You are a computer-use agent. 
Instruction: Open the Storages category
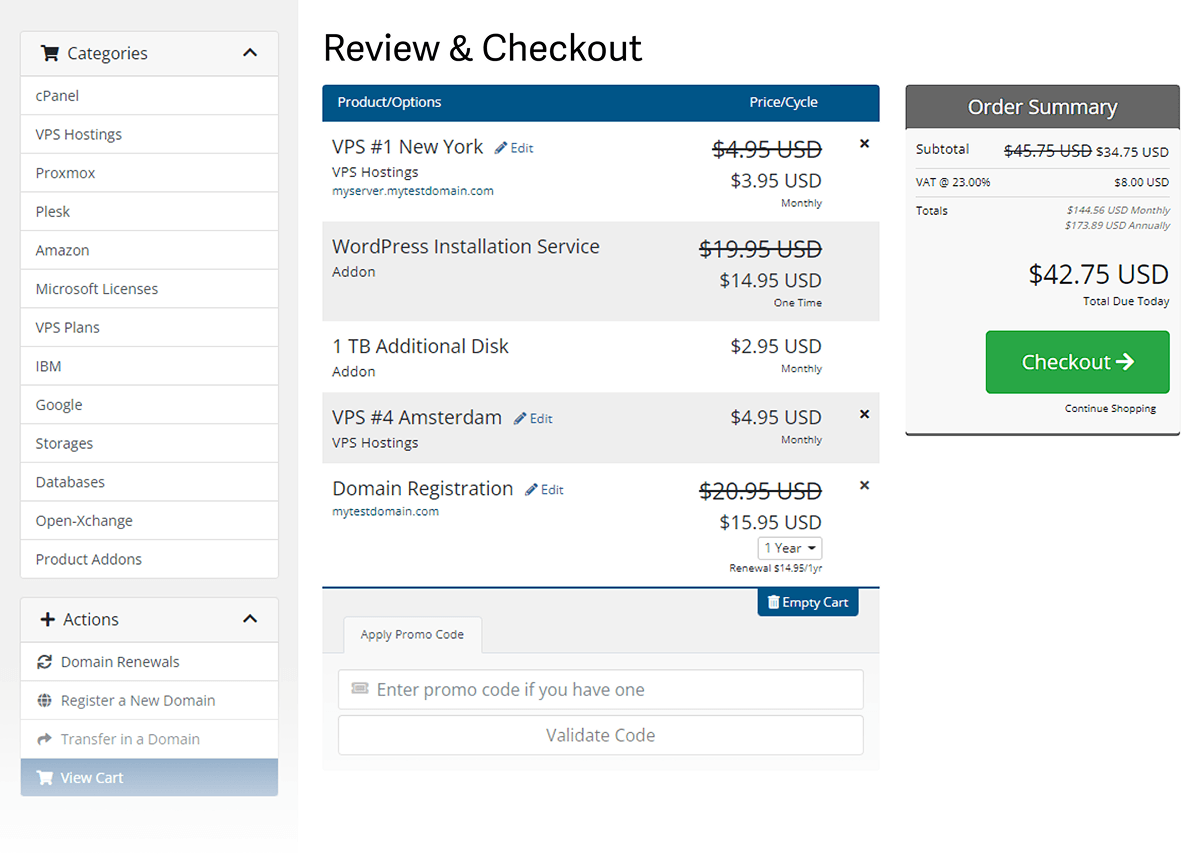click(149, 443)
